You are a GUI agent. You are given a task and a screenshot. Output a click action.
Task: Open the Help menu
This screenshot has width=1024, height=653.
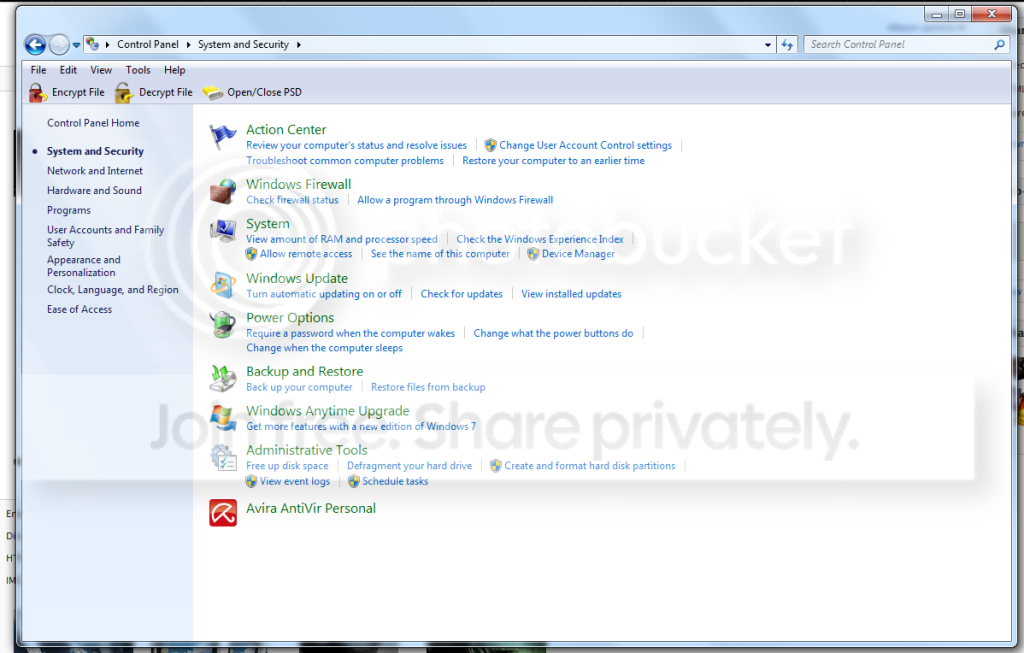click(174, 70)
